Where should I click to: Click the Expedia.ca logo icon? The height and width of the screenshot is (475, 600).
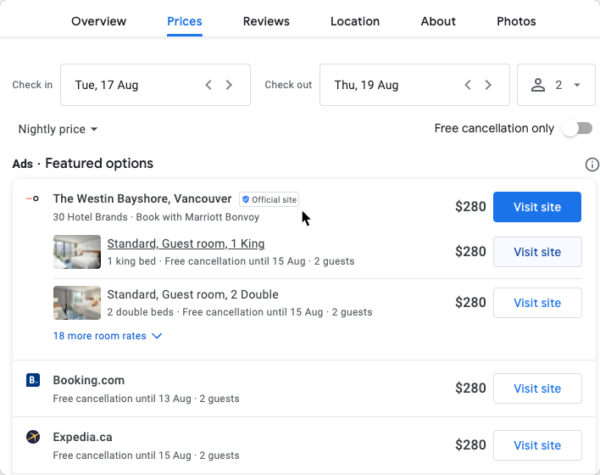33,437
